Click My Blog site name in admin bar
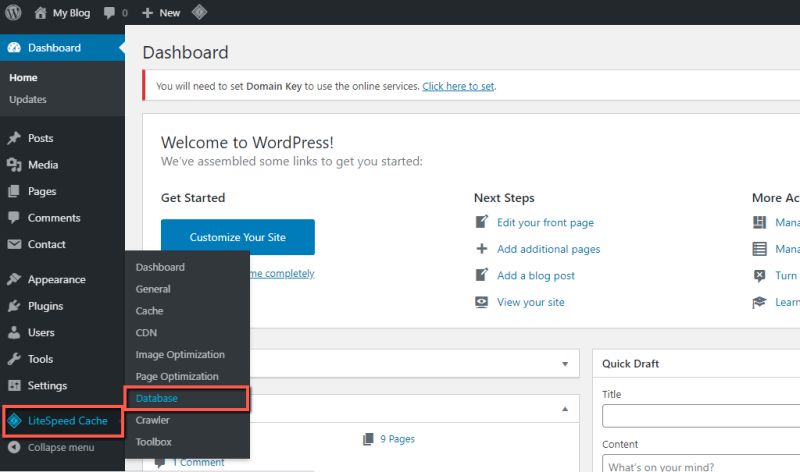The width and height of the screenshot is (800, 472). click(71, 13)
